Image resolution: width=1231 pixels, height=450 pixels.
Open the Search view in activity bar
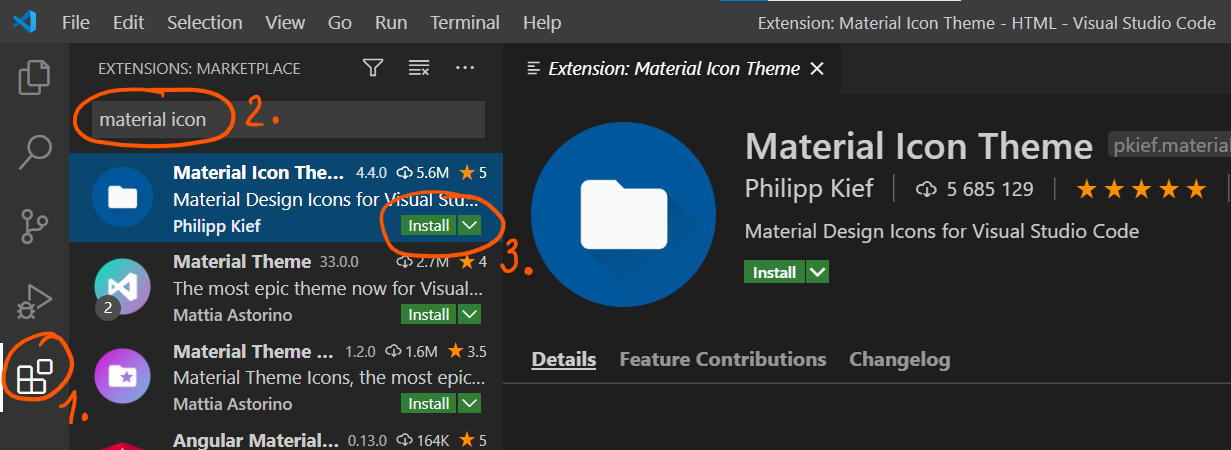pos(35,151)
